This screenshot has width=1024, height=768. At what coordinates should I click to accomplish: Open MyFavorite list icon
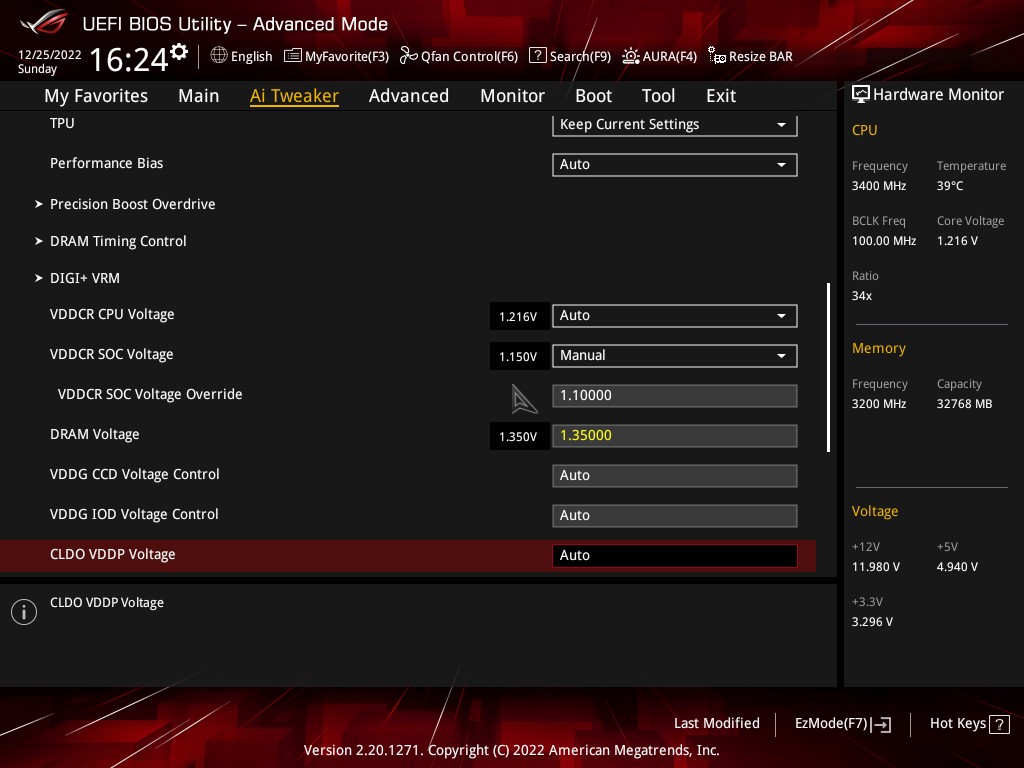pyautogui.click(x=293, y=56)
